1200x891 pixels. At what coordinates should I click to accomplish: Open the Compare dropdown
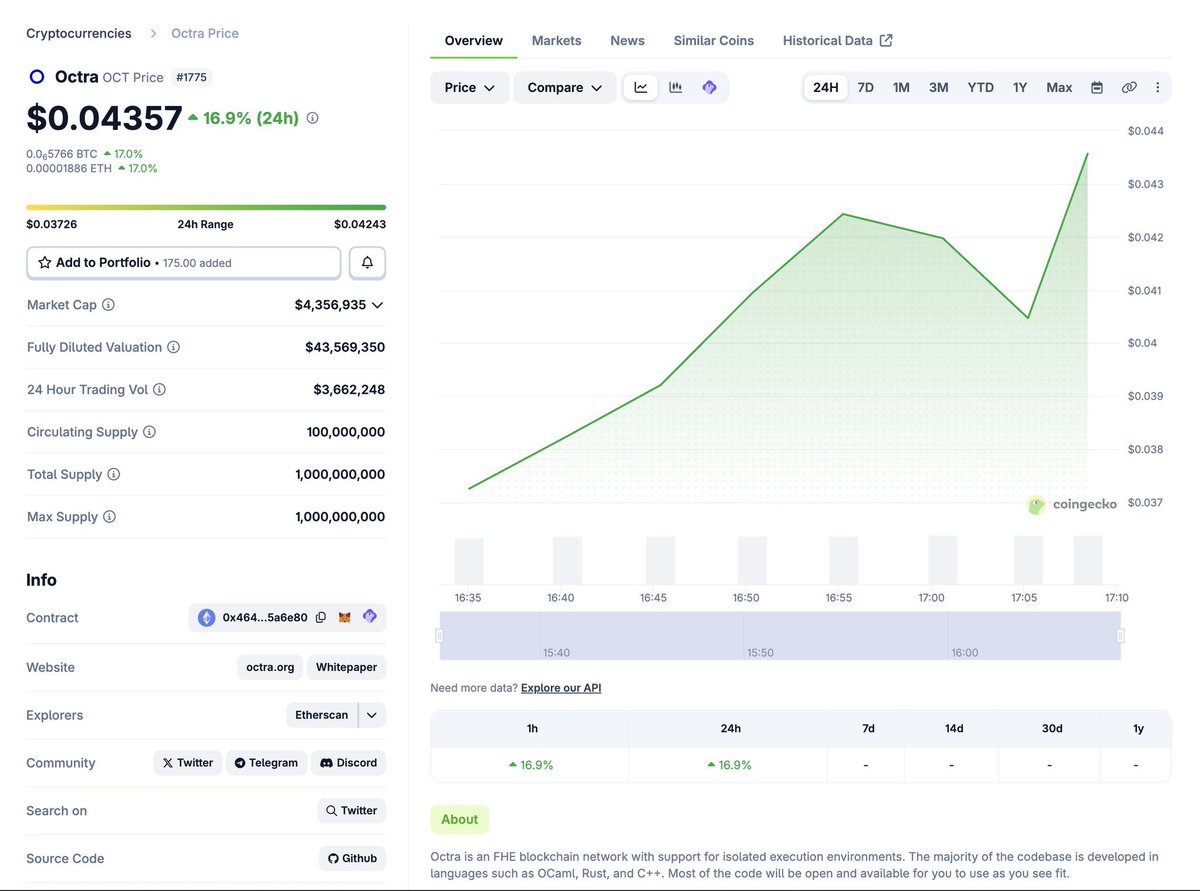click(565, 87)
